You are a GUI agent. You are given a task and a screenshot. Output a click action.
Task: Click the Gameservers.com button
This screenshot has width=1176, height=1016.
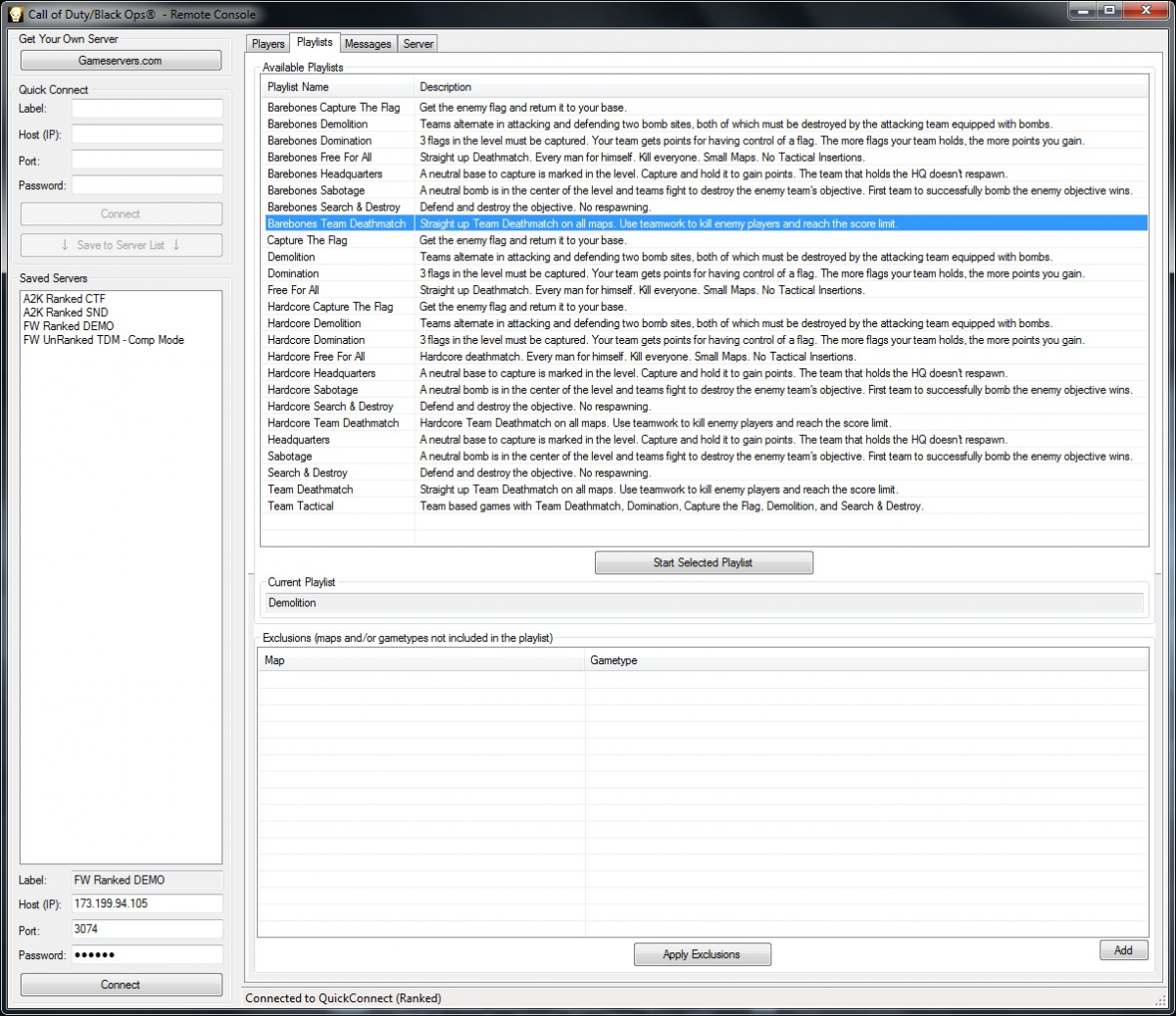[121, 61]
